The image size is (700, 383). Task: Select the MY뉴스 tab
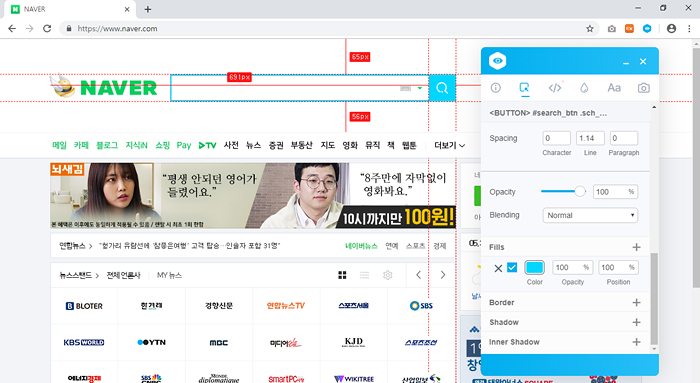[169, 275]
